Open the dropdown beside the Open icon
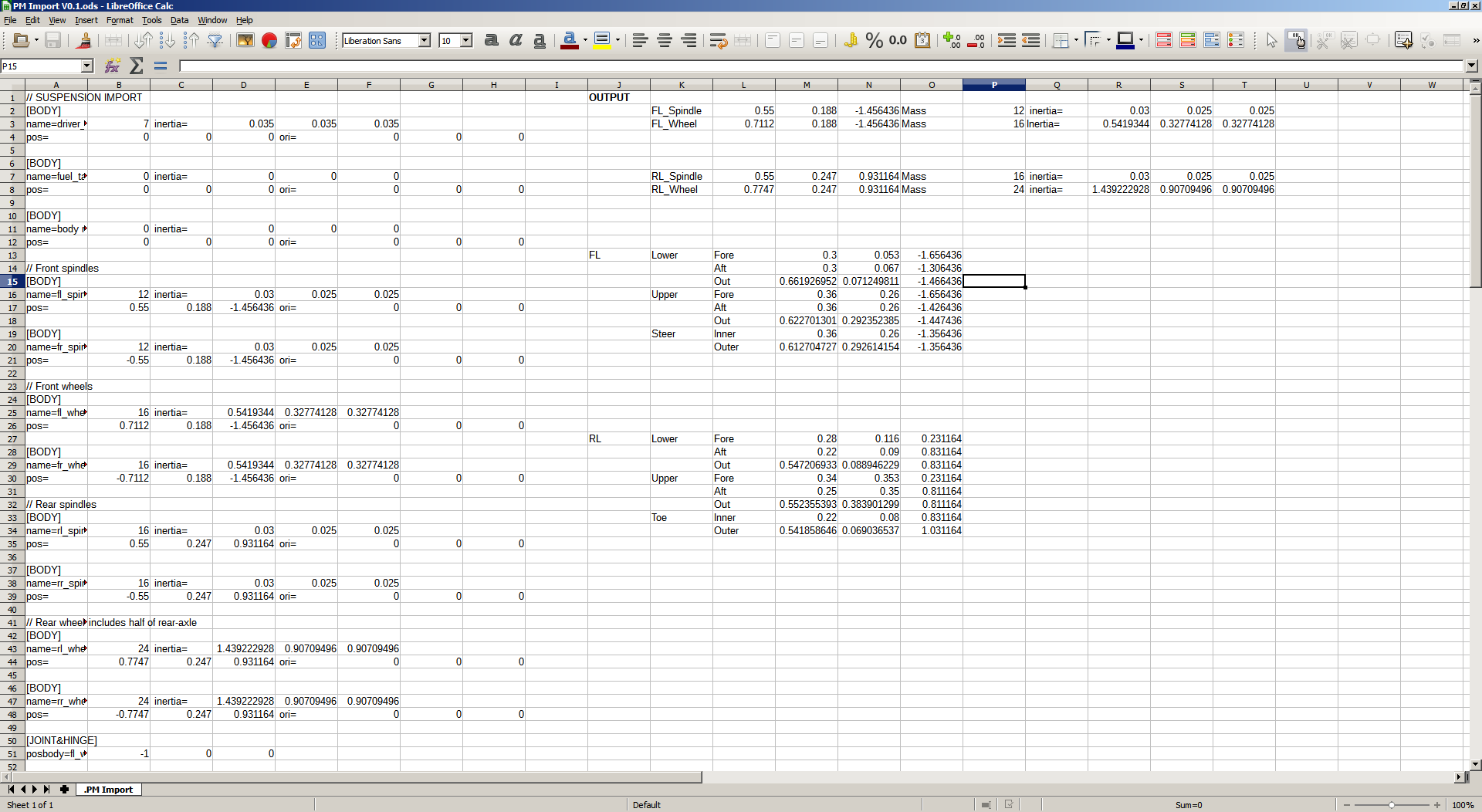This screenshot has height=812, width=1482. (36, 40)
